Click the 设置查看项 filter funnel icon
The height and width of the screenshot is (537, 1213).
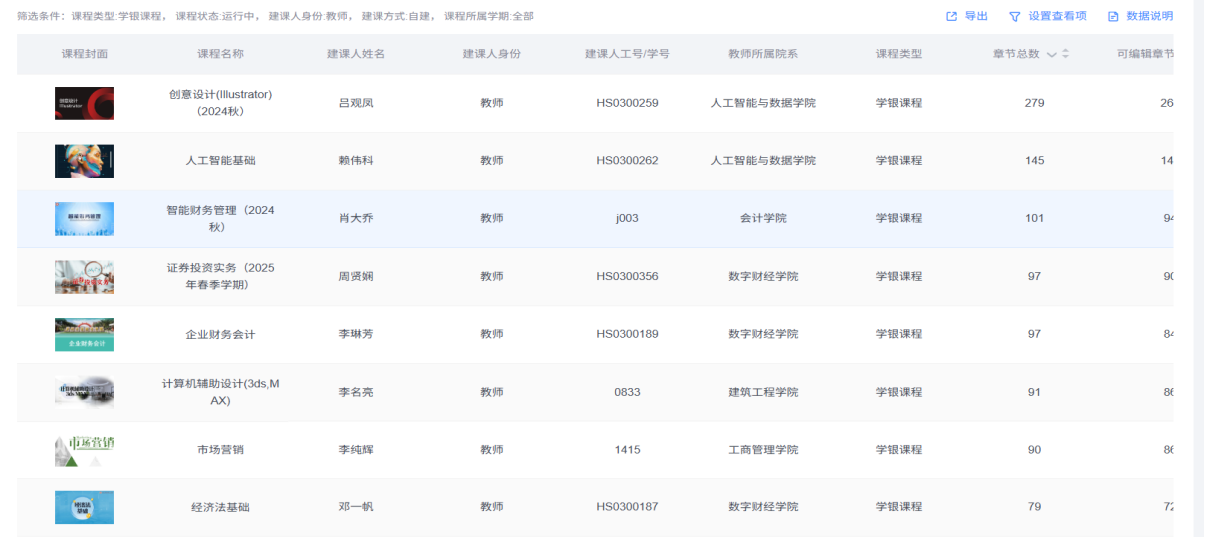tap(1015, 16)
